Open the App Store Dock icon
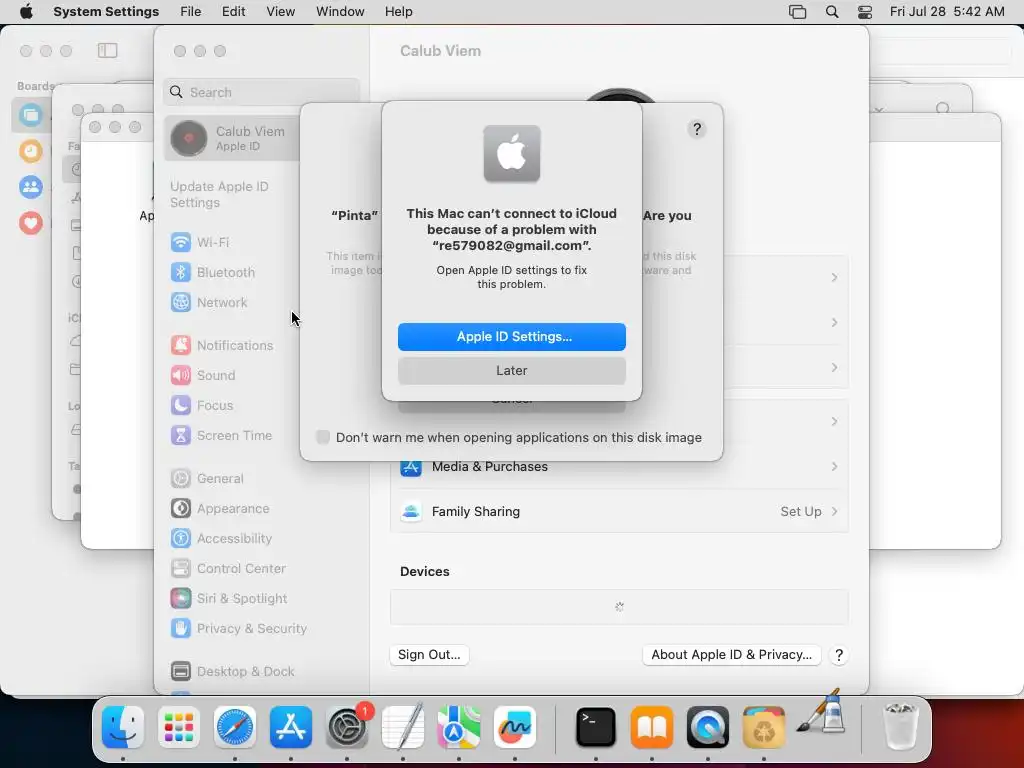 (291, 727)
